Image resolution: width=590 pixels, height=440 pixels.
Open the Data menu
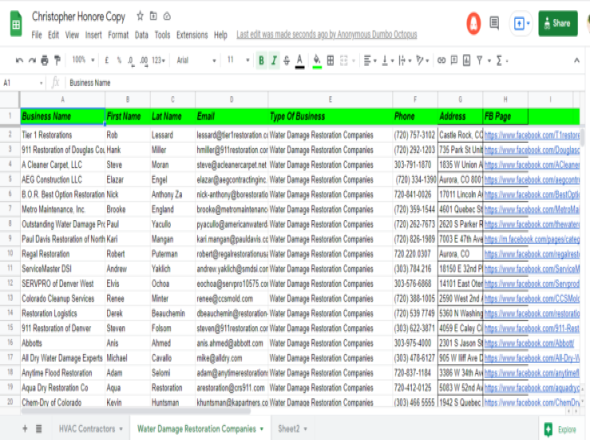point(141,35)
